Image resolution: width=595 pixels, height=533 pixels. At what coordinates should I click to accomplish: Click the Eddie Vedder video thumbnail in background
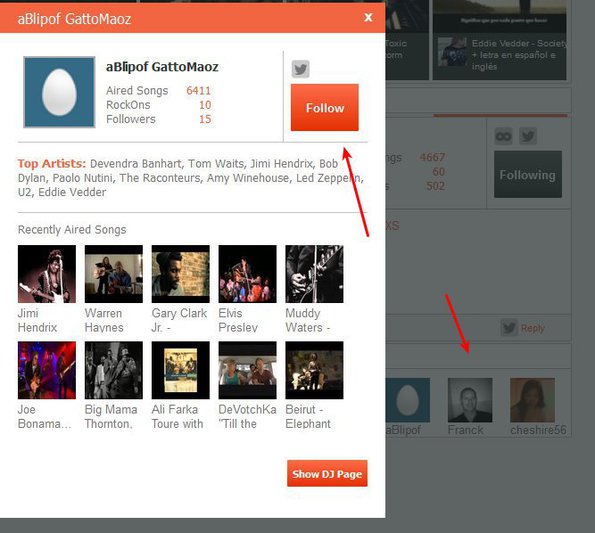pyautogui.click(x=452, y=52)
